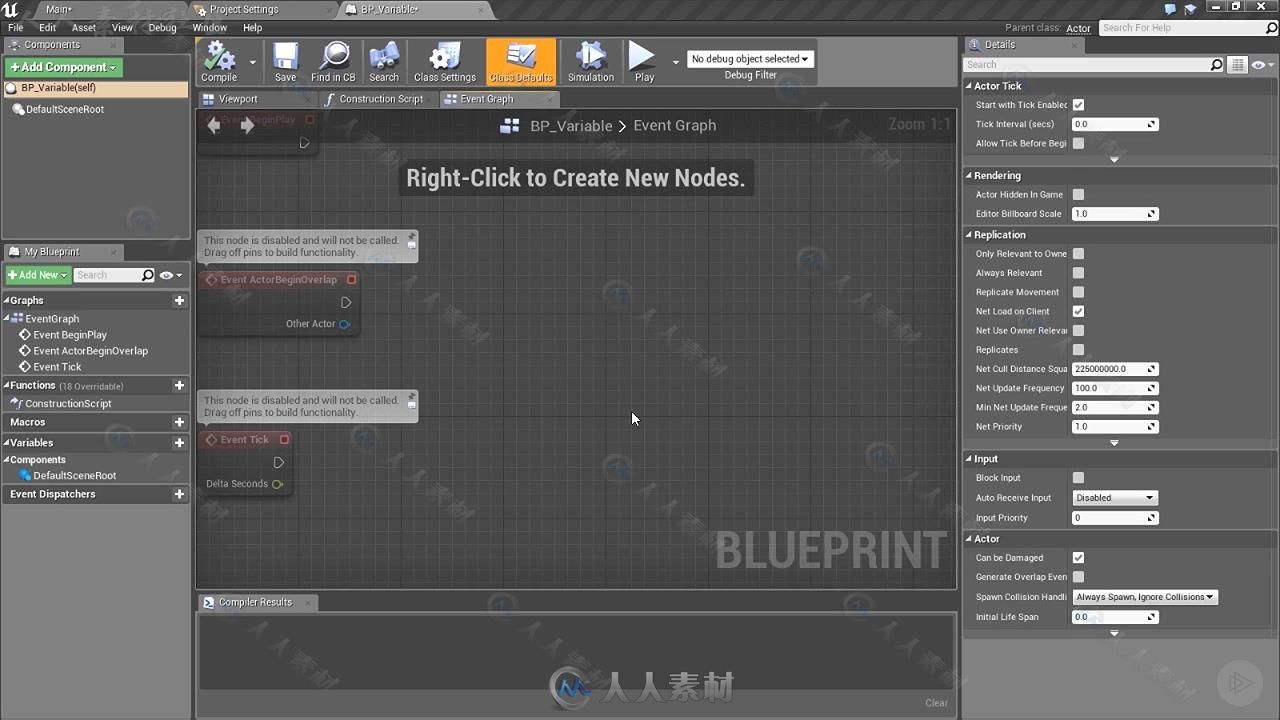The image size is (1280, 720).
Task: Enable Always Relevant checkbox
Action: coord(1078,273)
